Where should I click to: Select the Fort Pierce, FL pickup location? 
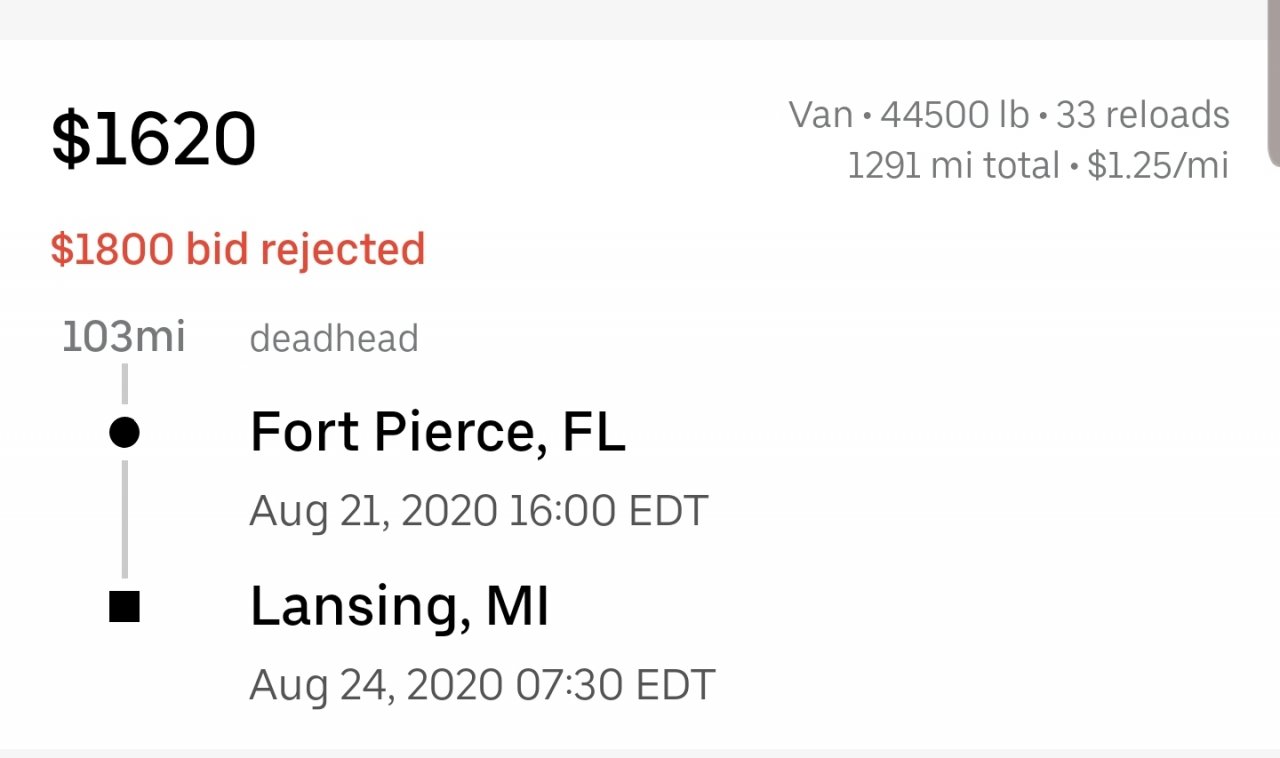(x=437, y=433)
